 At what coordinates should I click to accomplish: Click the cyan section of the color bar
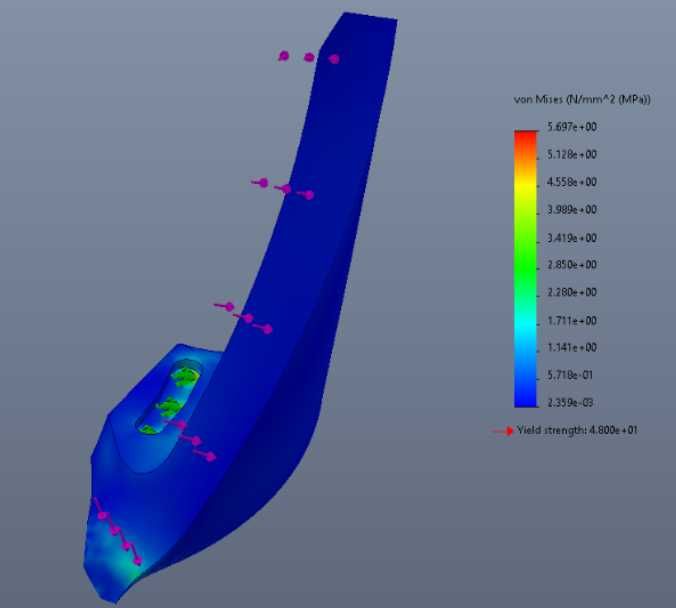(526, 326)
